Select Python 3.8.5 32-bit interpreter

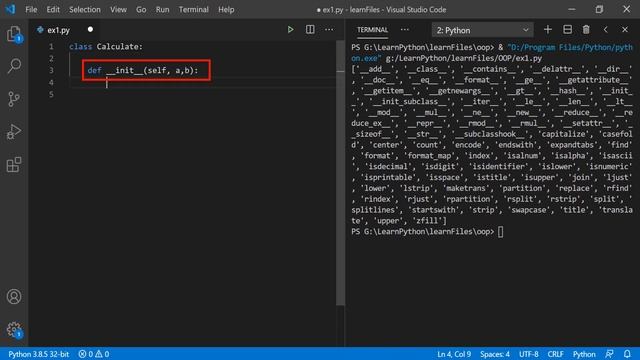point(38,354)
